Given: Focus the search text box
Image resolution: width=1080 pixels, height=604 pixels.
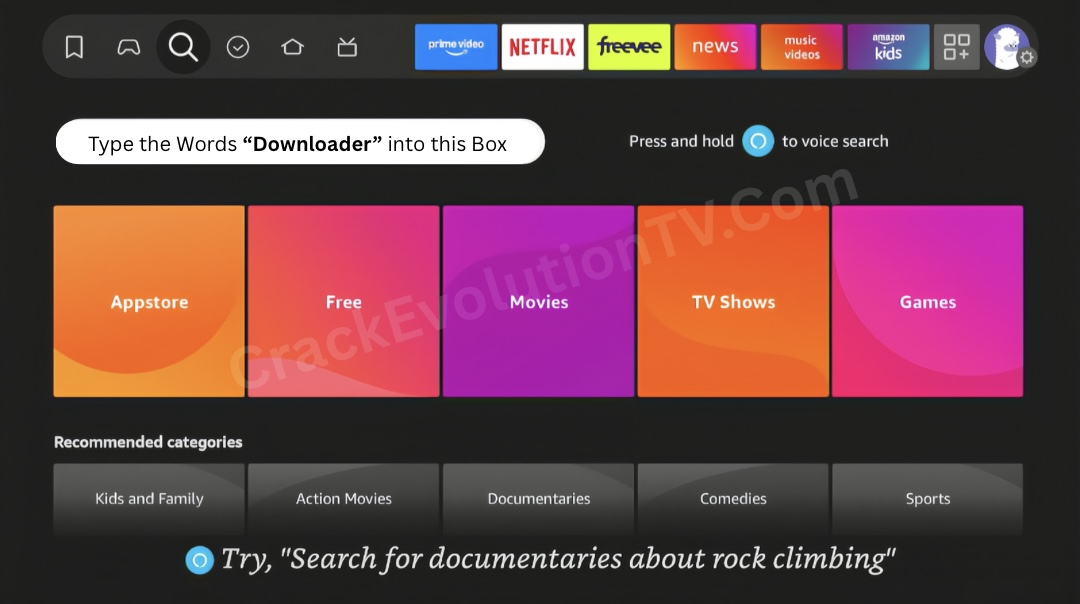Looking at the screenshot, I should [x=300, y=142].
